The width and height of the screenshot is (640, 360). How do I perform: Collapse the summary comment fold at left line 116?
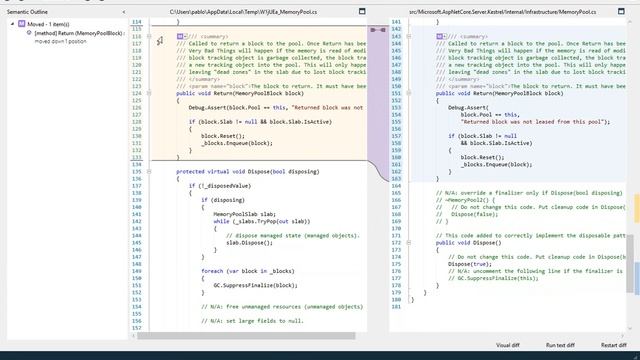coord(149,36)
